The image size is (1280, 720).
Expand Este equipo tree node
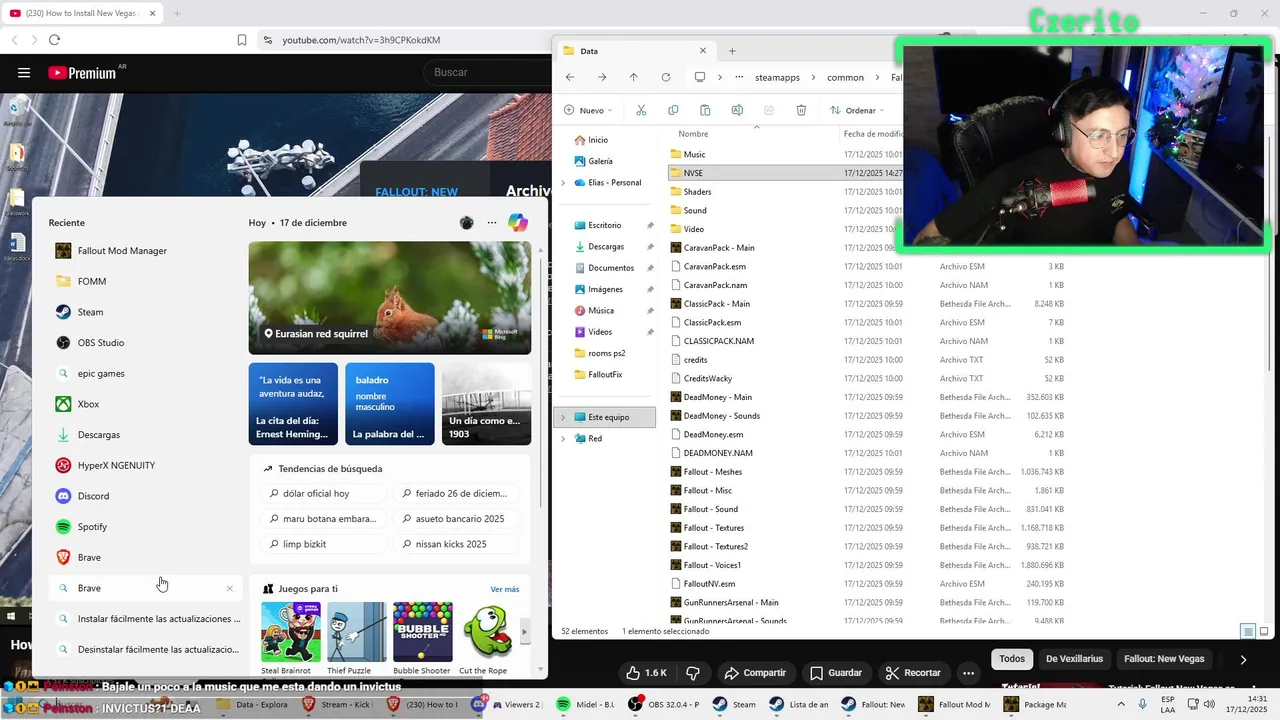[x=563, y=417]
